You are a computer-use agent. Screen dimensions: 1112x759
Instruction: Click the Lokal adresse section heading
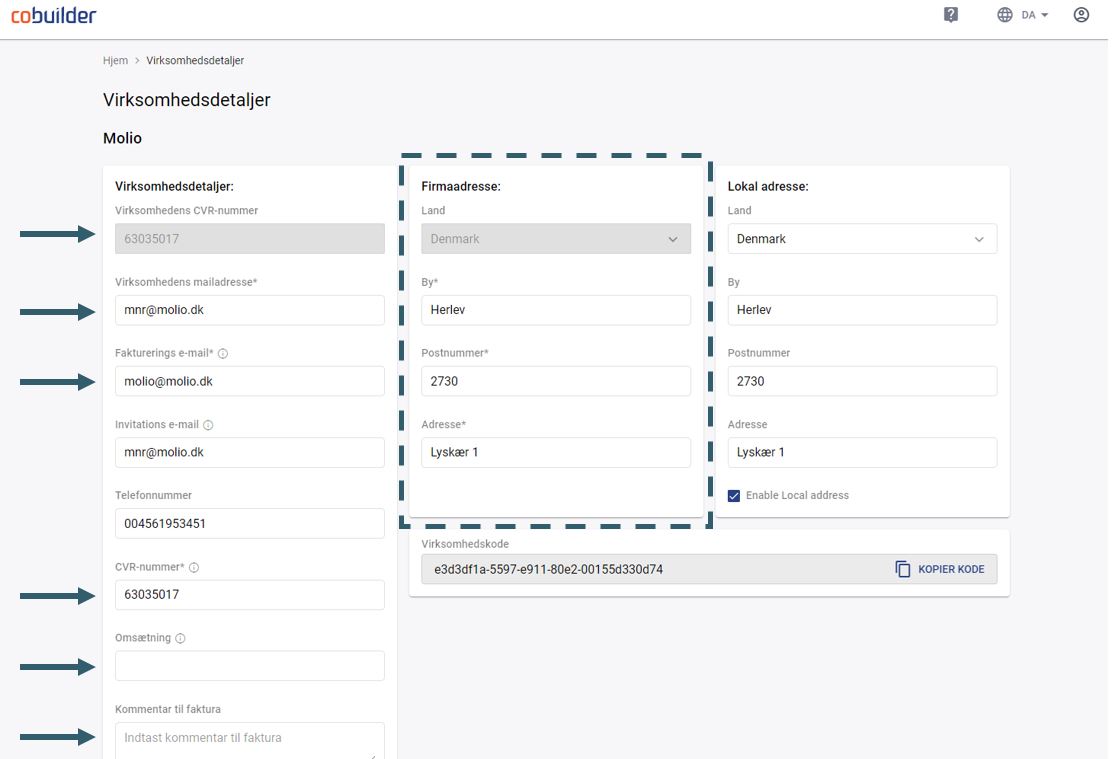point(768,187)
